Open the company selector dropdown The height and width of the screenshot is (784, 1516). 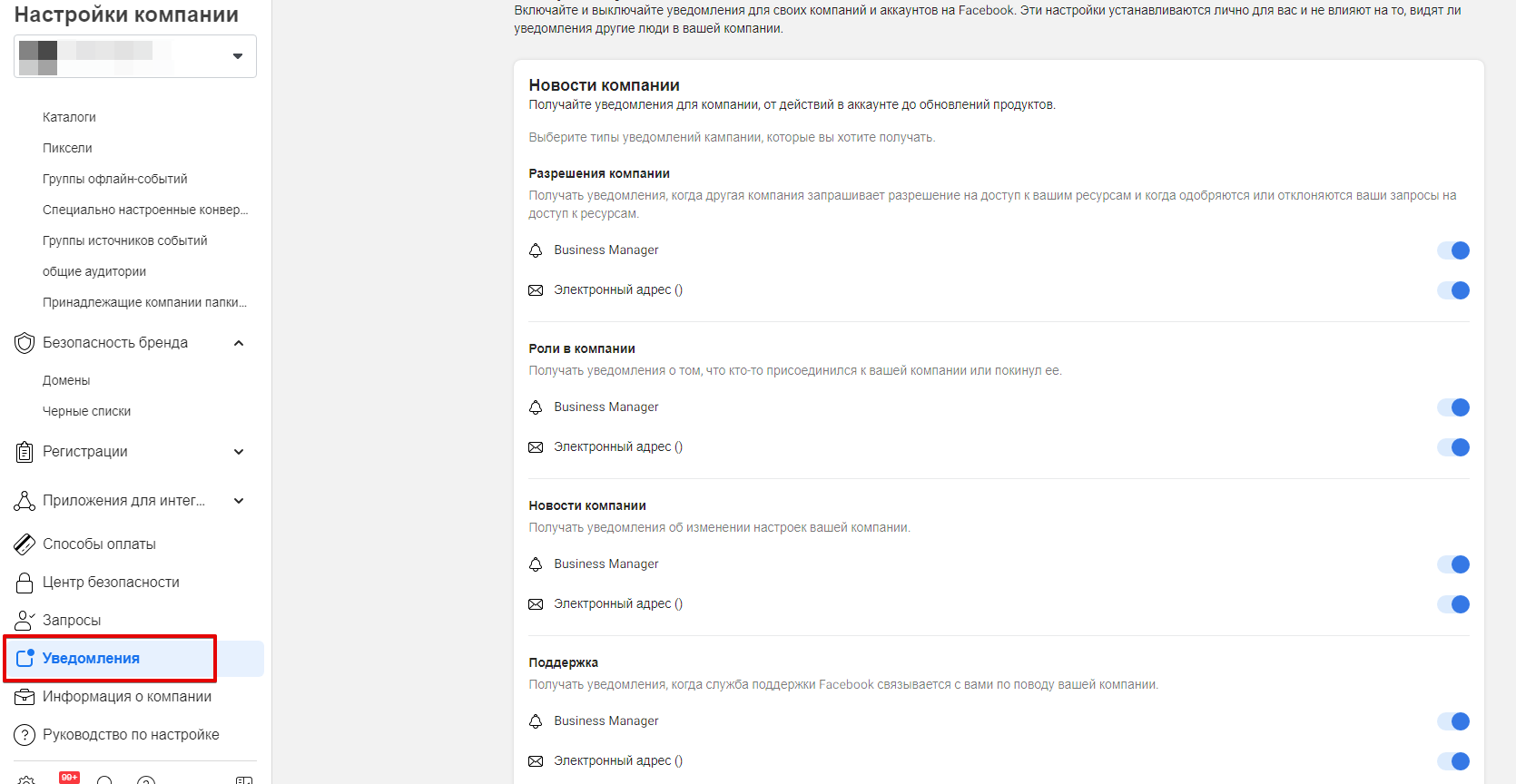[237, 56]
